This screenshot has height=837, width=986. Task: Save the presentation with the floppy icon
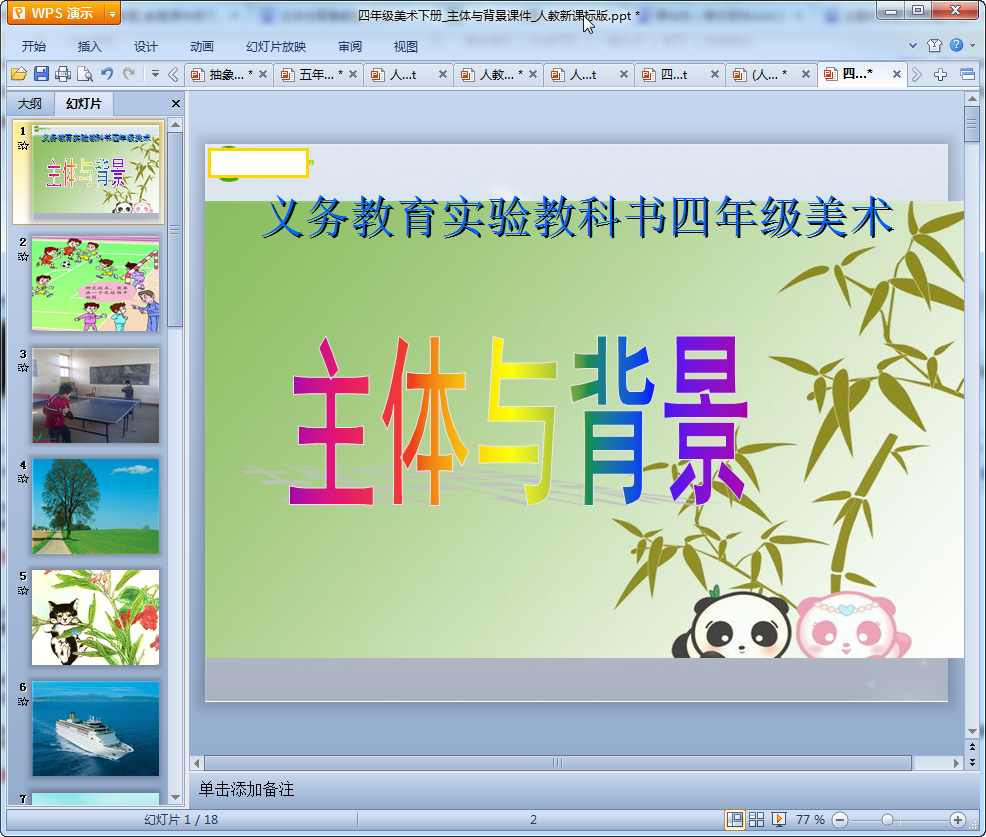(x=42, y=74)
